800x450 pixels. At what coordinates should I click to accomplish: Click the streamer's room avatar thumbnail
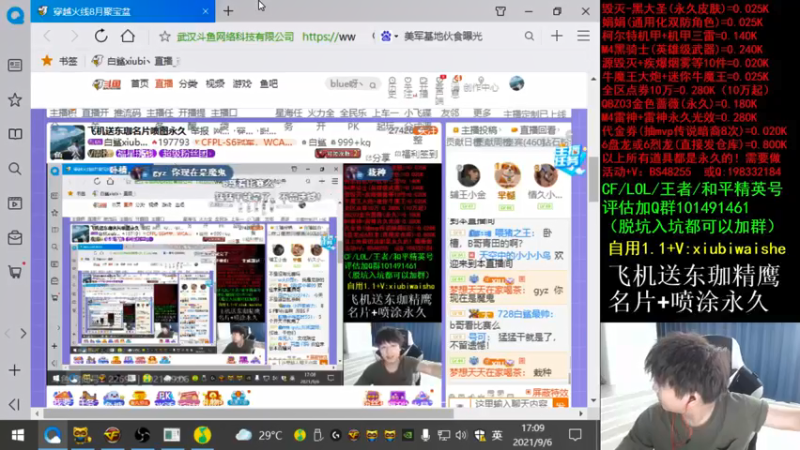coord(67,142)
